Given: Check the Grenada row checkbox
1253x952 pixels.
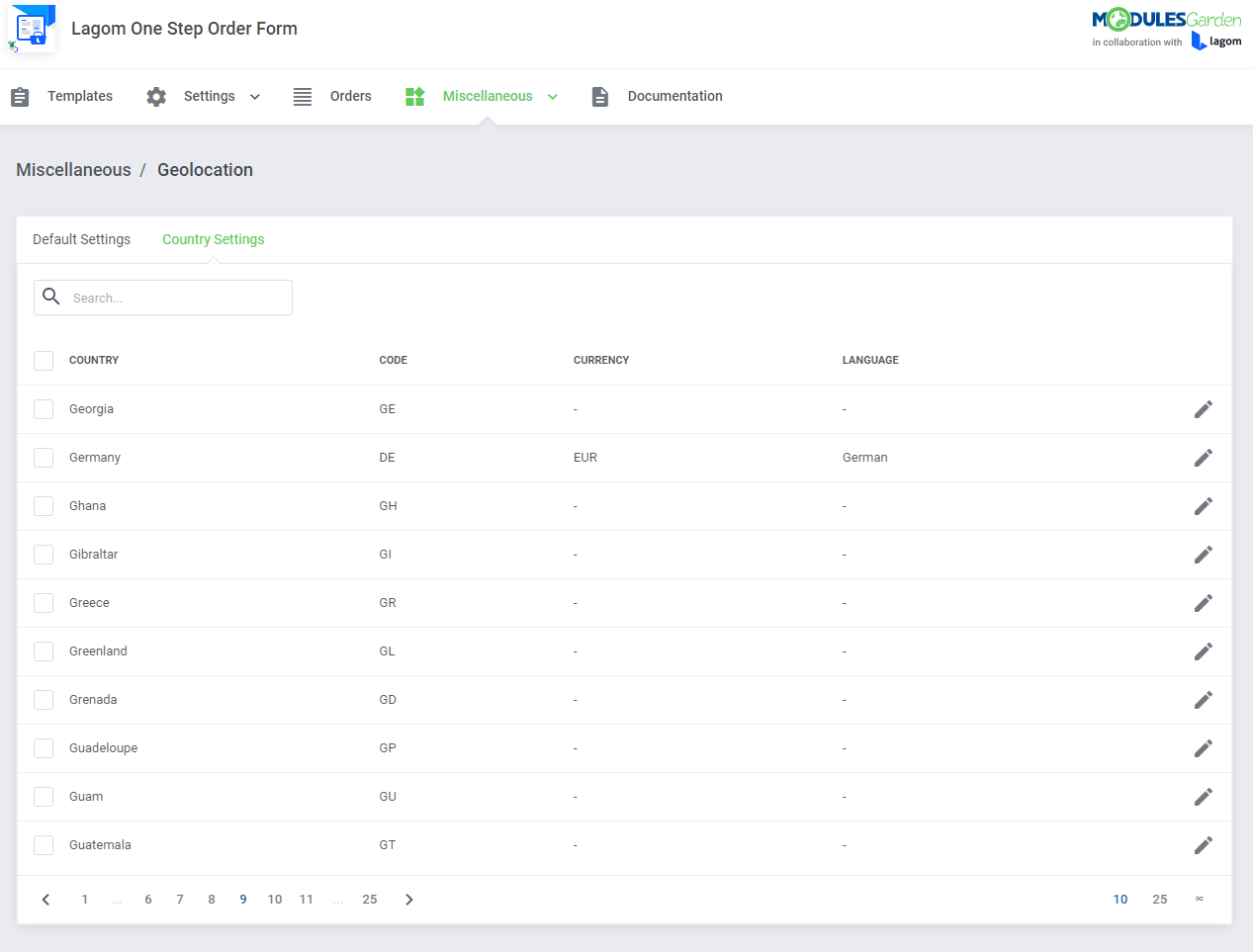Looking at the screenshot, I should (44, 700).
